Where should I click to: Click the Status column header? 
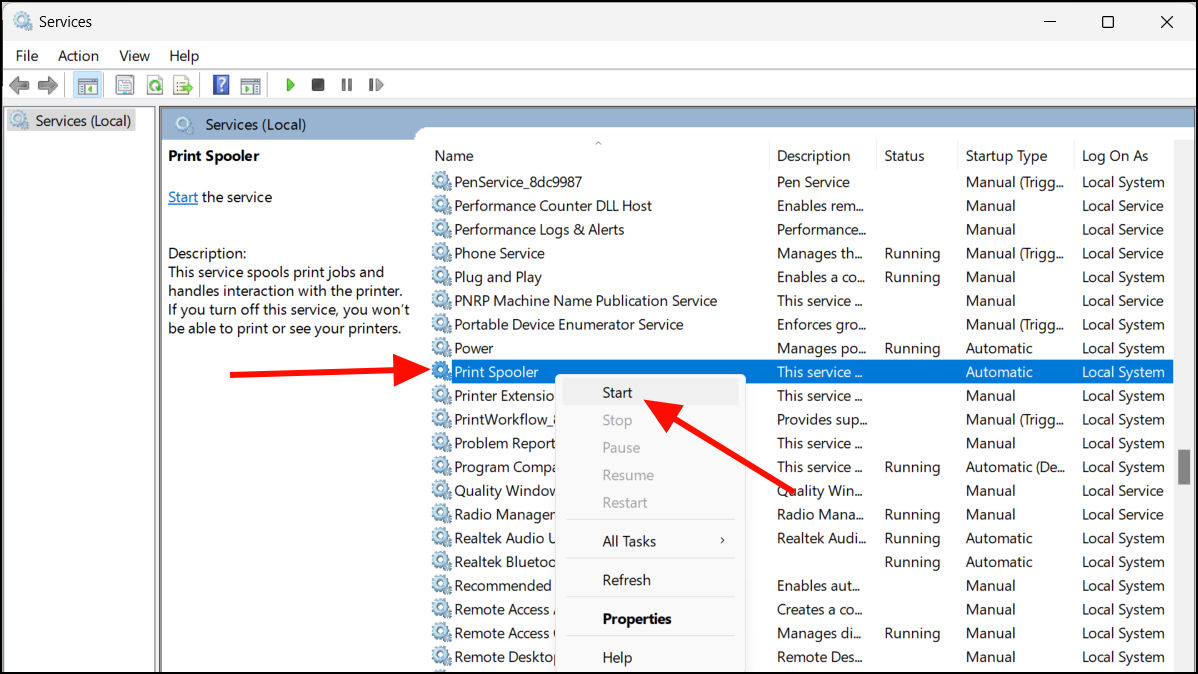[x=903, y=155]
